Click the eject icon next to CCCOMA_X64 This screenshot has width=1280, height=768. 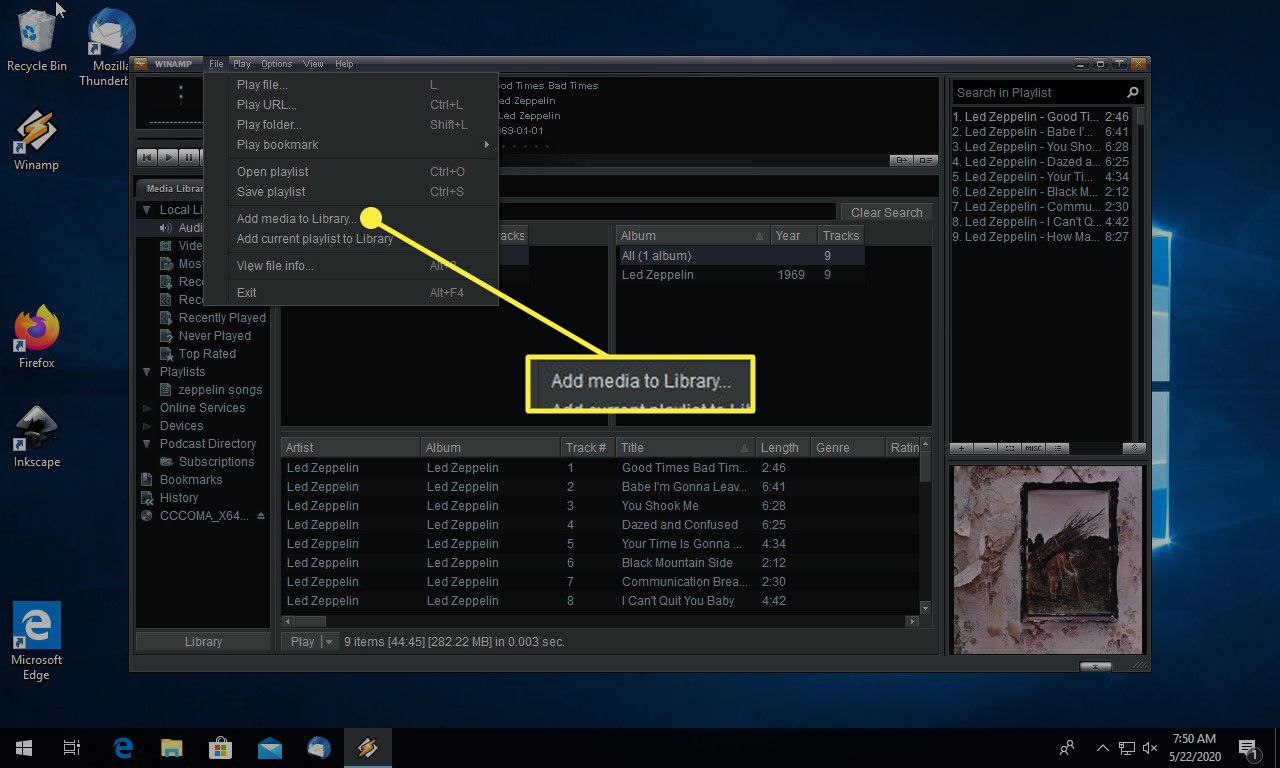[x=261, y=516]
